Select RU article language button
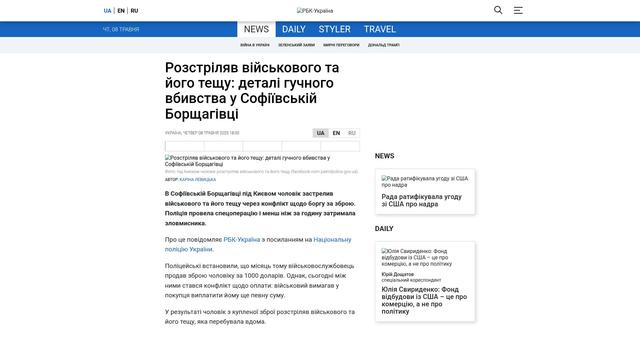The image size is (640, 360). point(352,133)
